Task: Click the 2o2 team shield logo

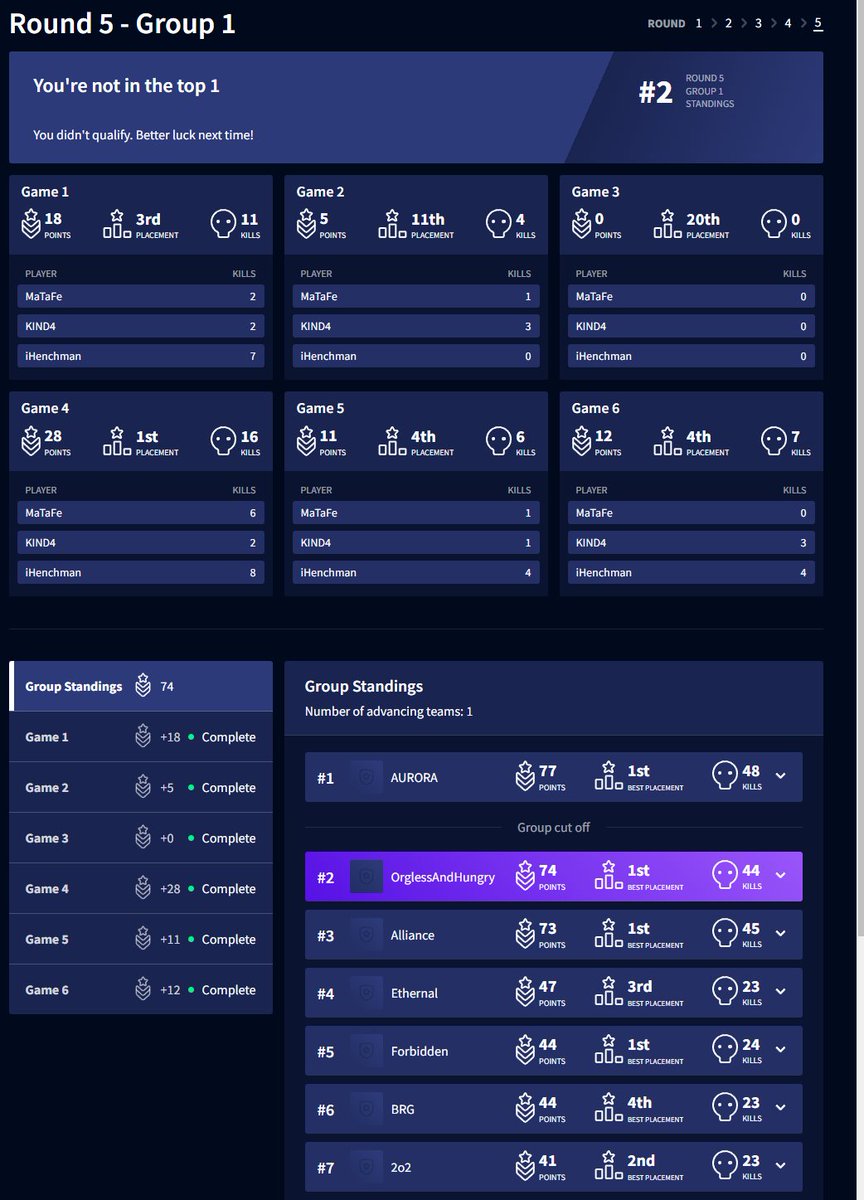Action: [367, 1167]
